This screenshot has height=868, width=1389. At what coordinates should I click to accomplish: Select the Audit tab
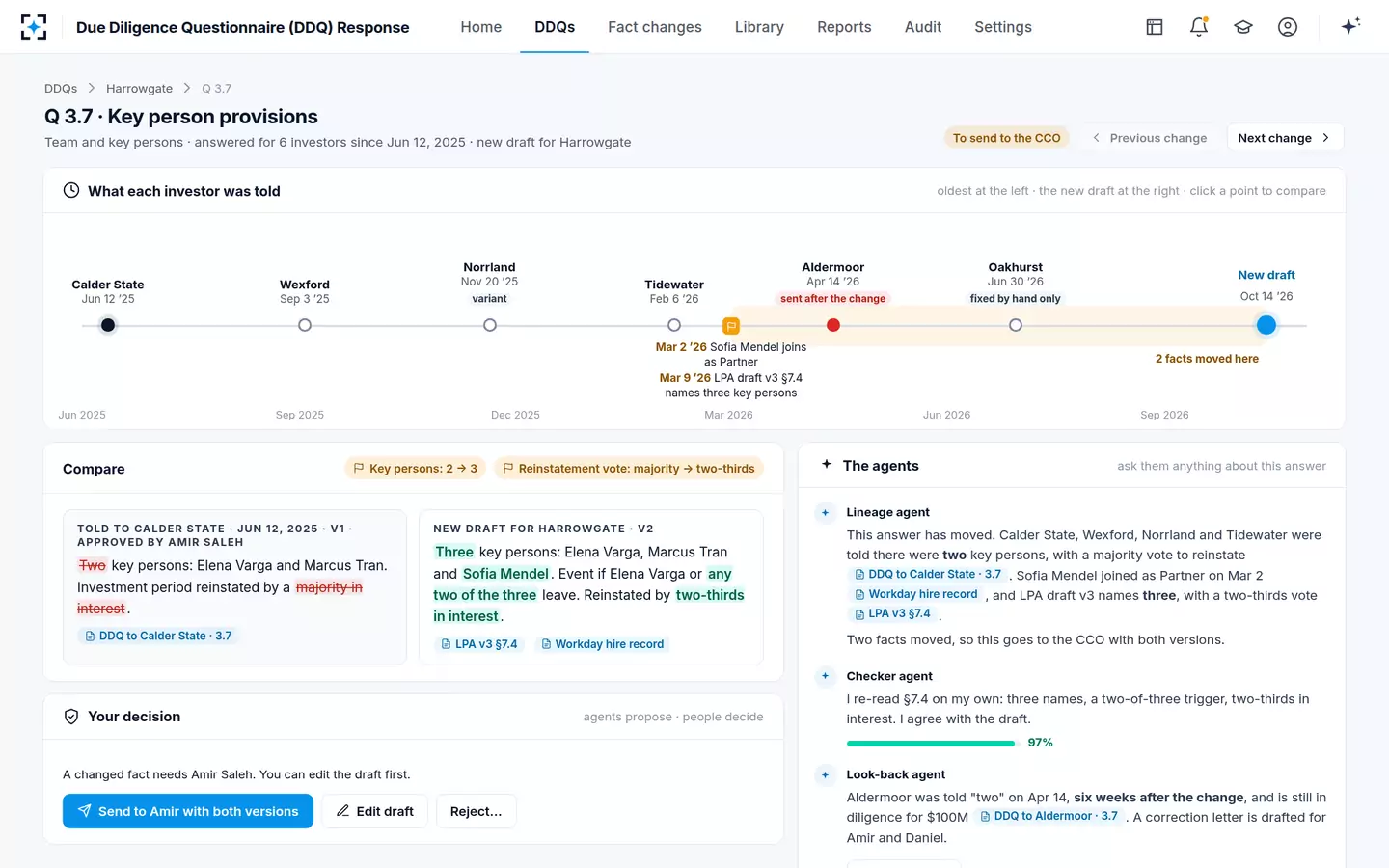pyautogui.click(x=923, y=27)
